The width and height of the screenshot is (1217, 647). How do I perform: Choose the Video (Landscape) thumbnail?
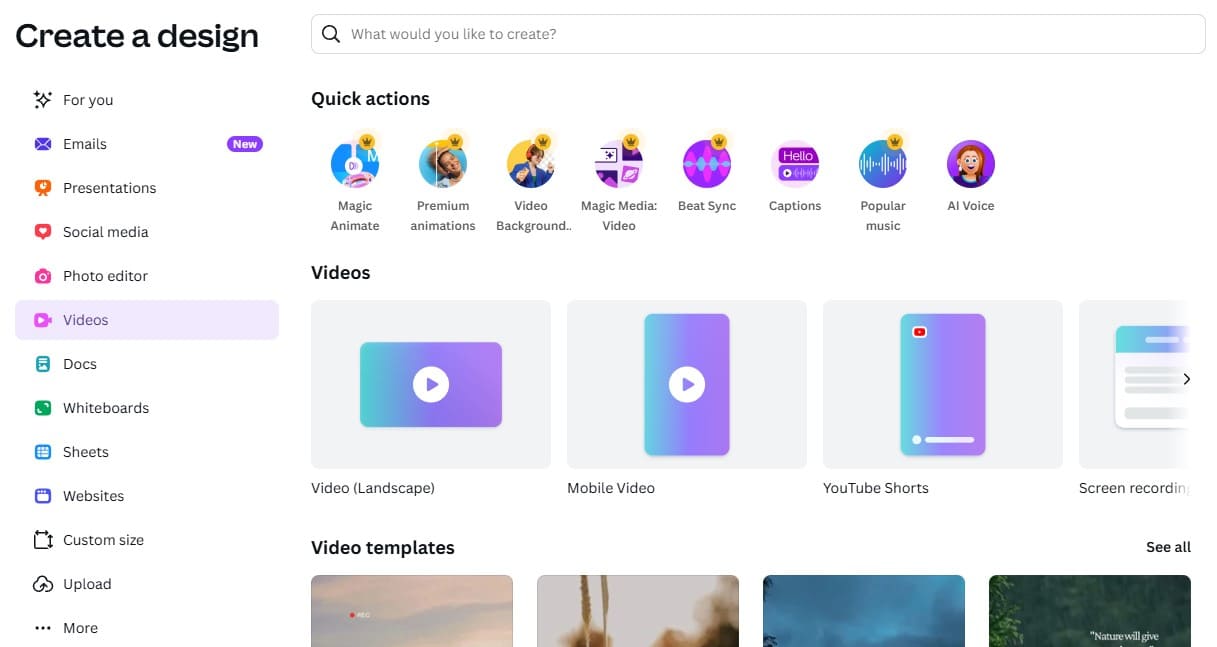(x=431, y=384)
